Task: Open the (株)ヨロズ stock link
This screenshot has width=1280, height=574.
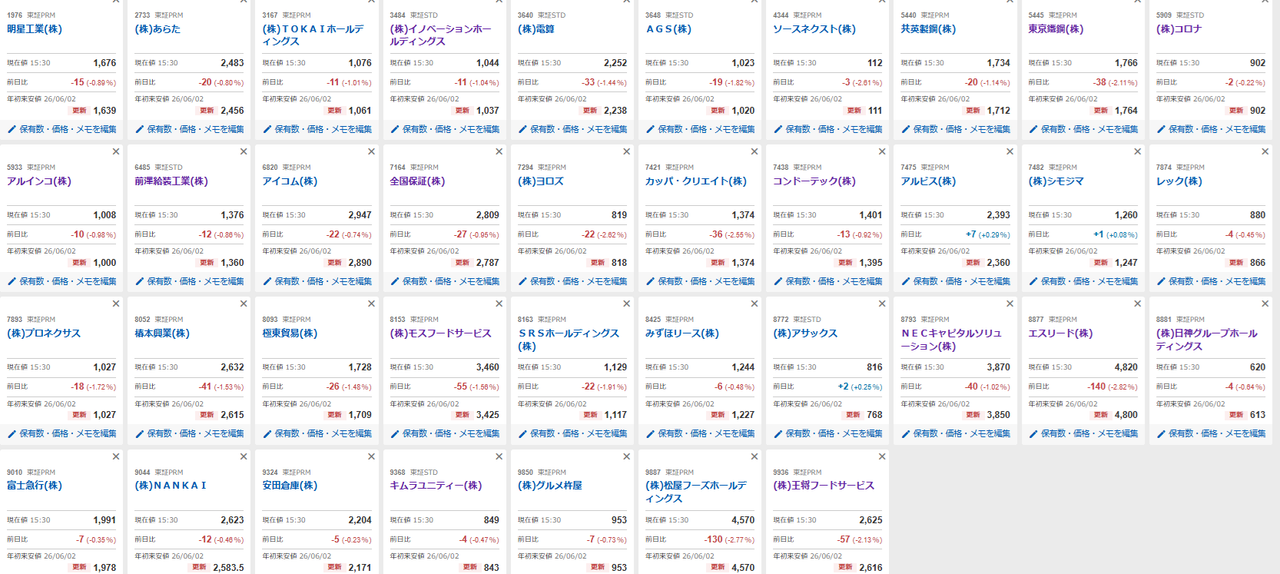Action: click(541, 181)
